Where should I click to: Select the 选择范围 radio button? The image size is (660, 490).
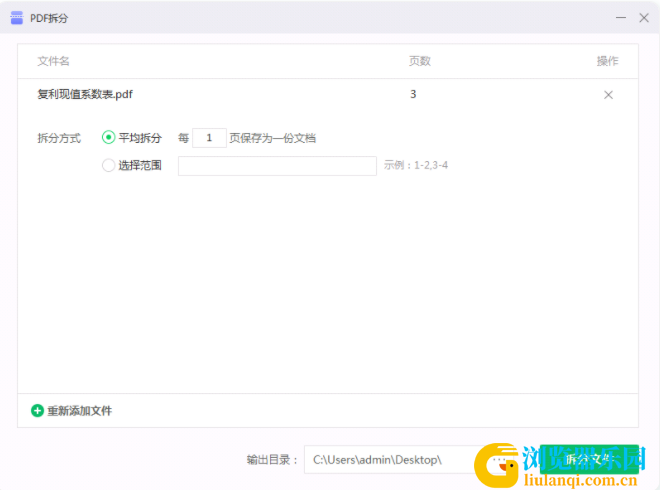[x=108, y=165]
